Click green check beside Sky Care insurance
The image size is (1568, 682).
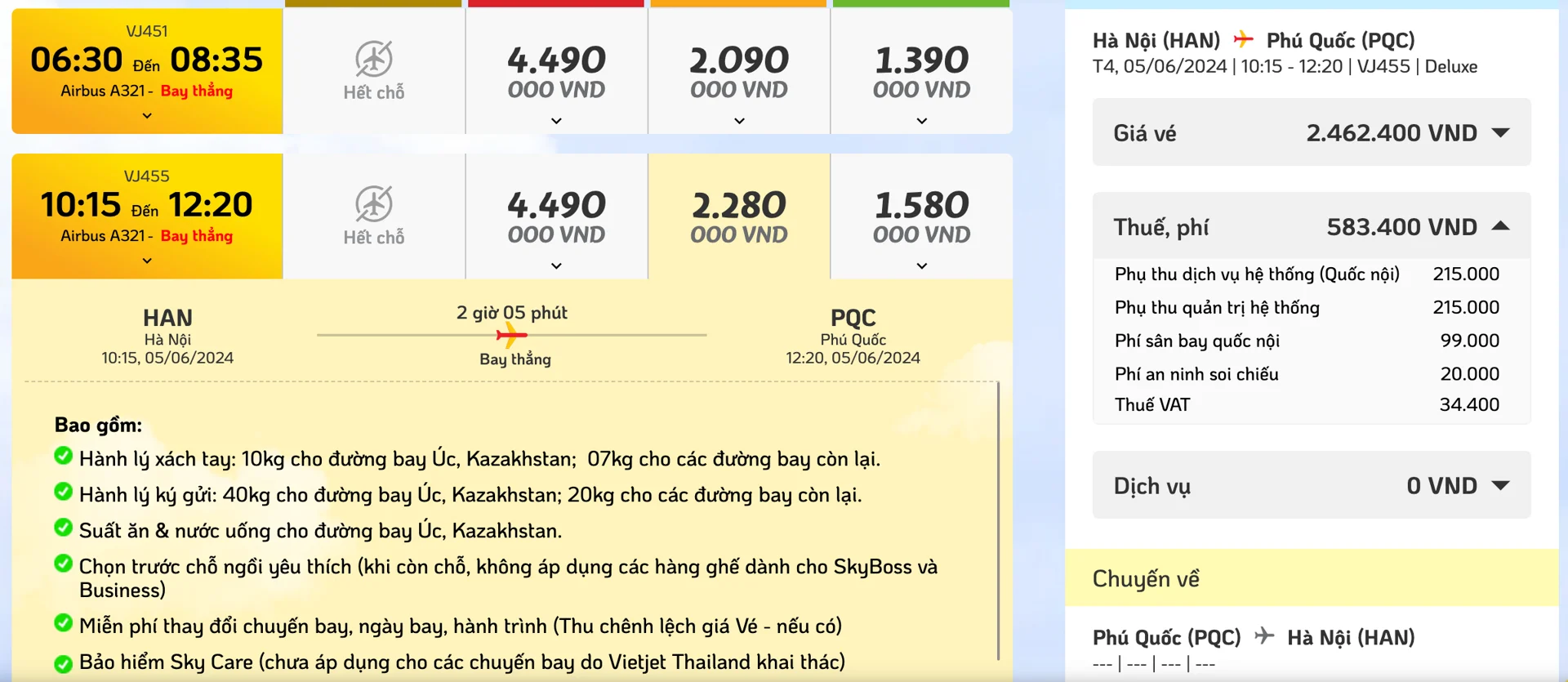(63, 662)
